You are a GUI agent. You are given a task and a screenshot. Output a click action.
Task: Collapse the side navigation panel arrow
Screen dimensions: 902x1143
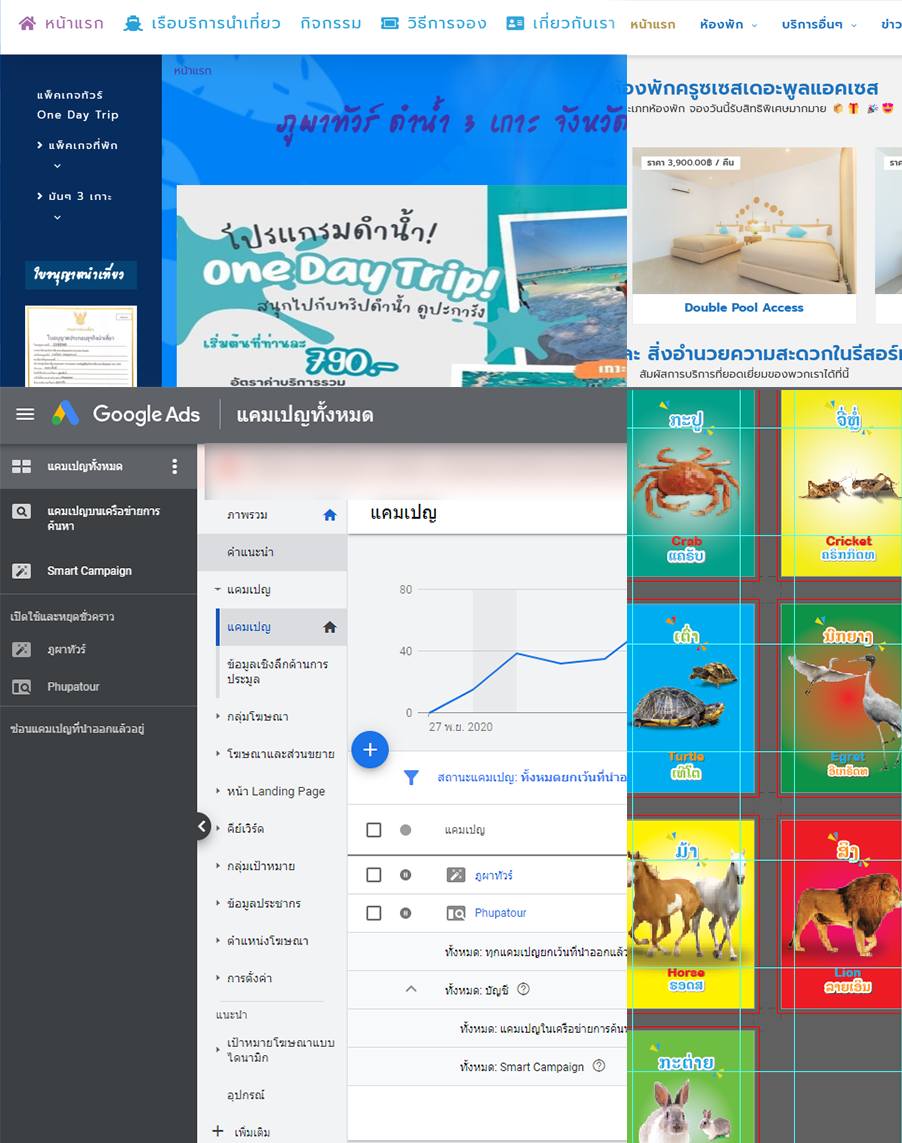pos(203,827)
